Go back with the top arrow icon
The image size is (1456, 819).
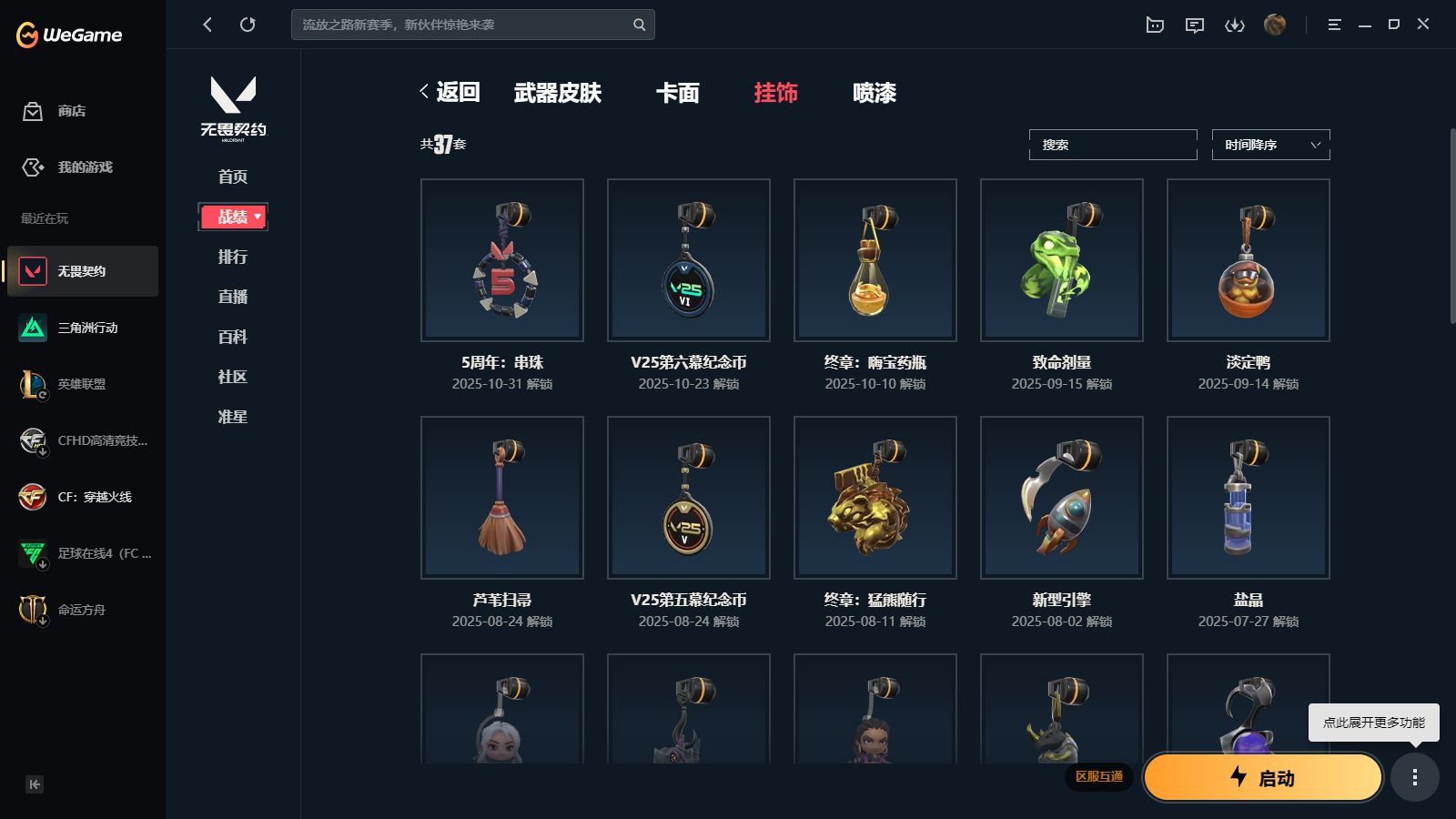coord(207,25)
